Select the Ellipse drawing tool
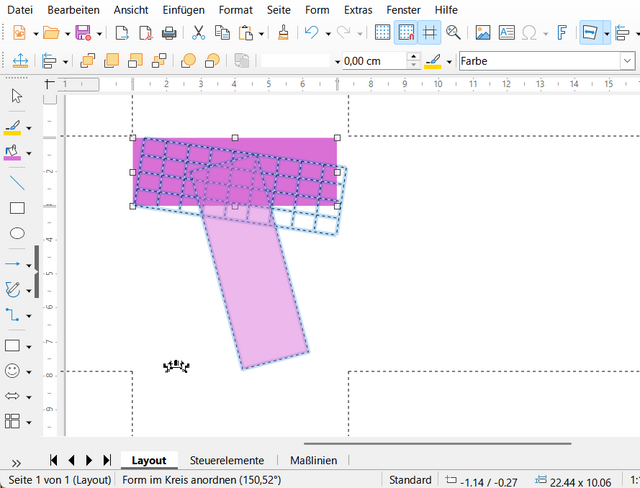 (x=17, y=234)
